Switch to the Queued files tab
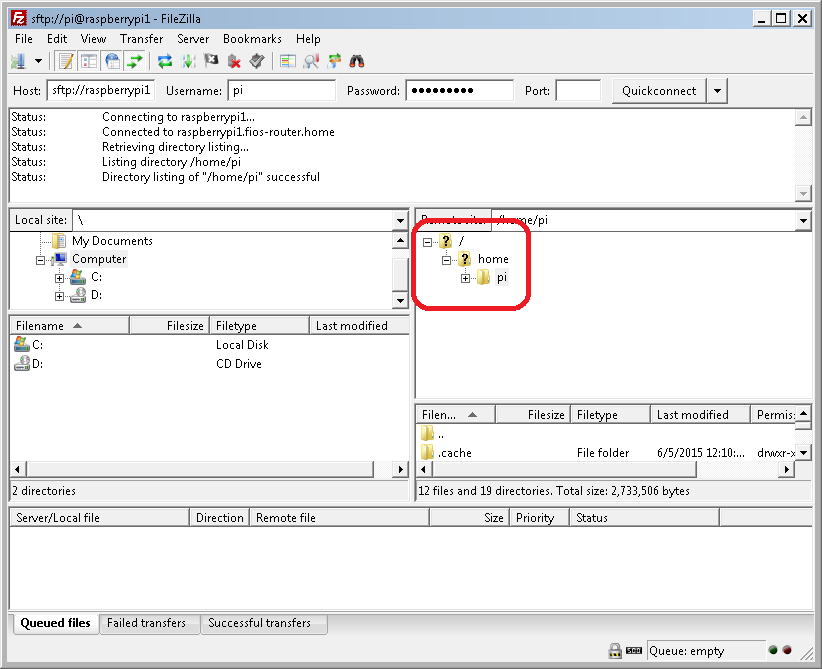This screenshot has width=822, height=669. (x=55, y=623)
